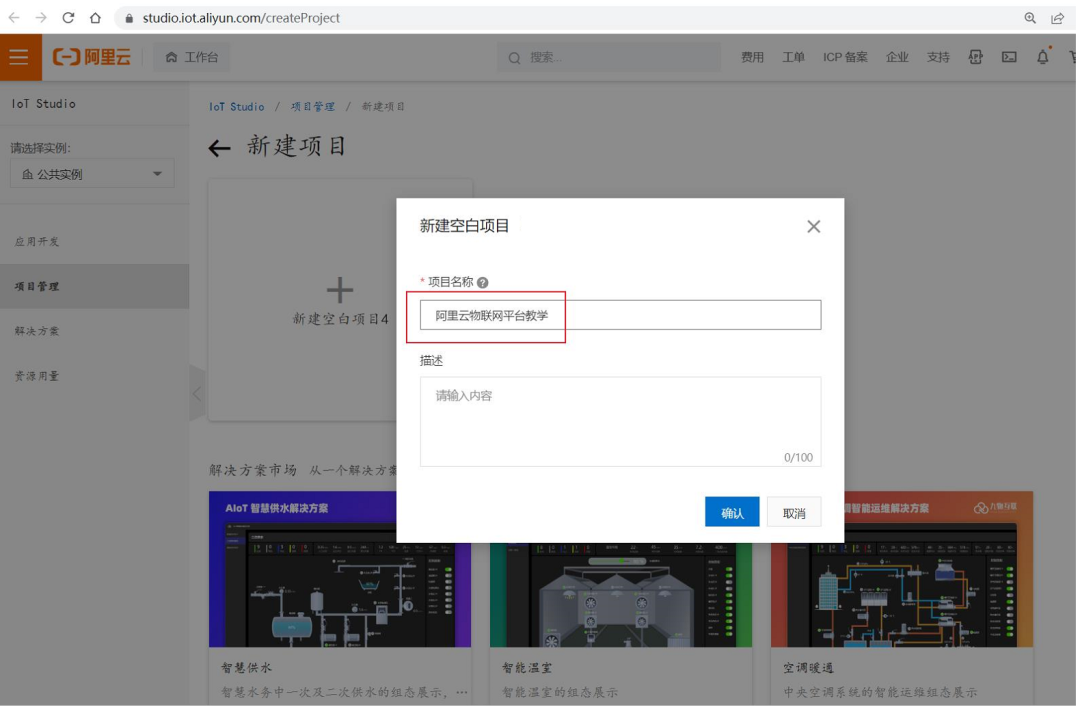Open the ICP 备案 menu

click(845, 57)
